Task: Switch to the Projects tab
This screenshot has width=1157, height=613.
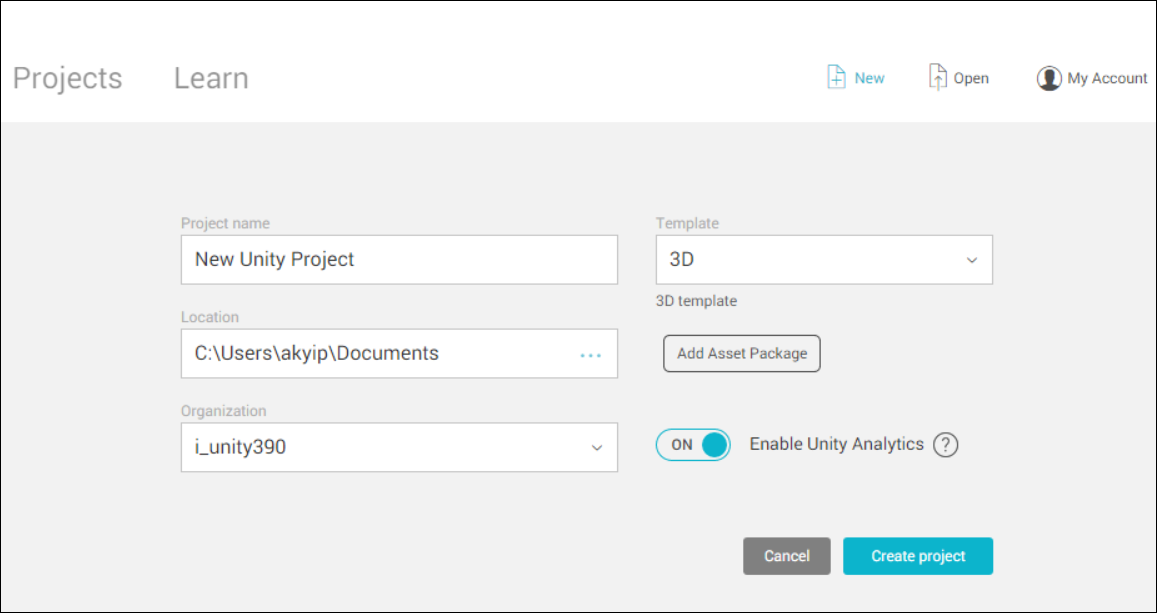Action: pyautogui.click(x=67, y=78)
